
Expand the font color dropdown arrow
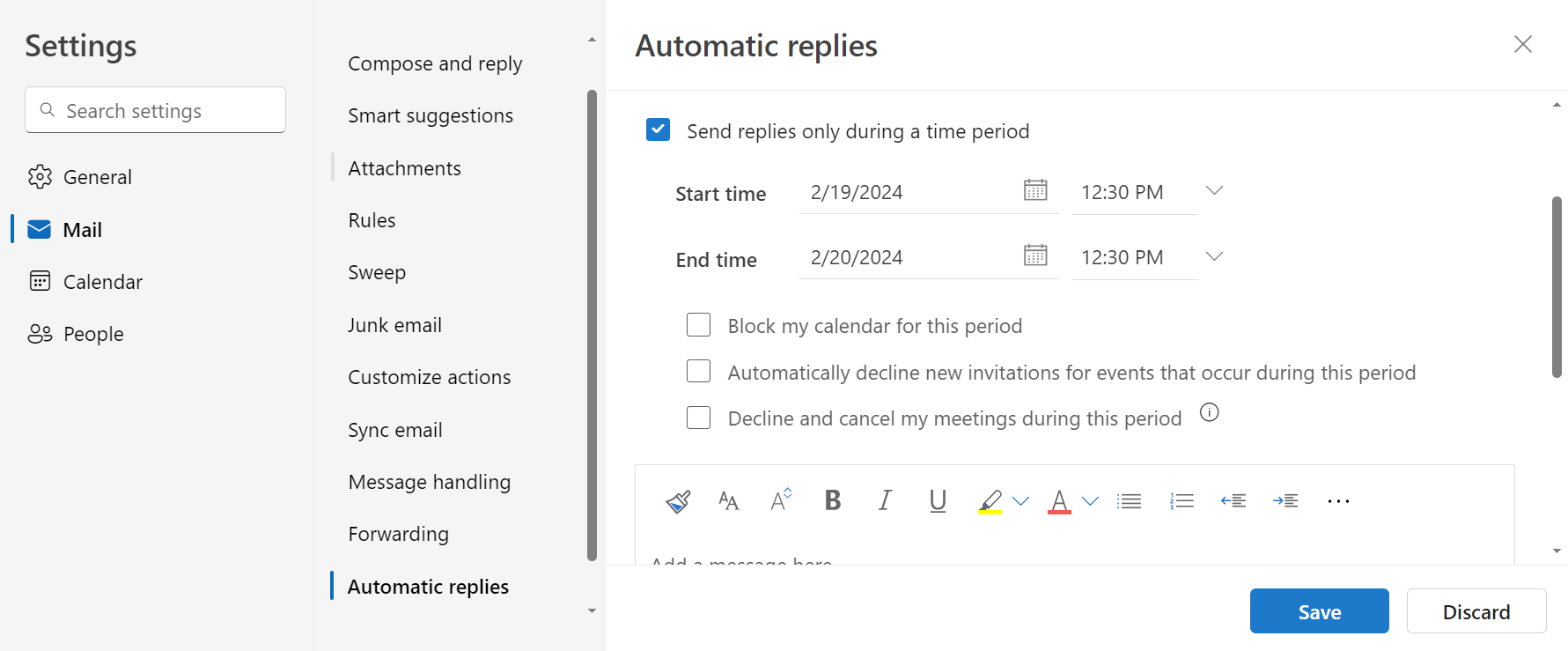pos(1091,500)
